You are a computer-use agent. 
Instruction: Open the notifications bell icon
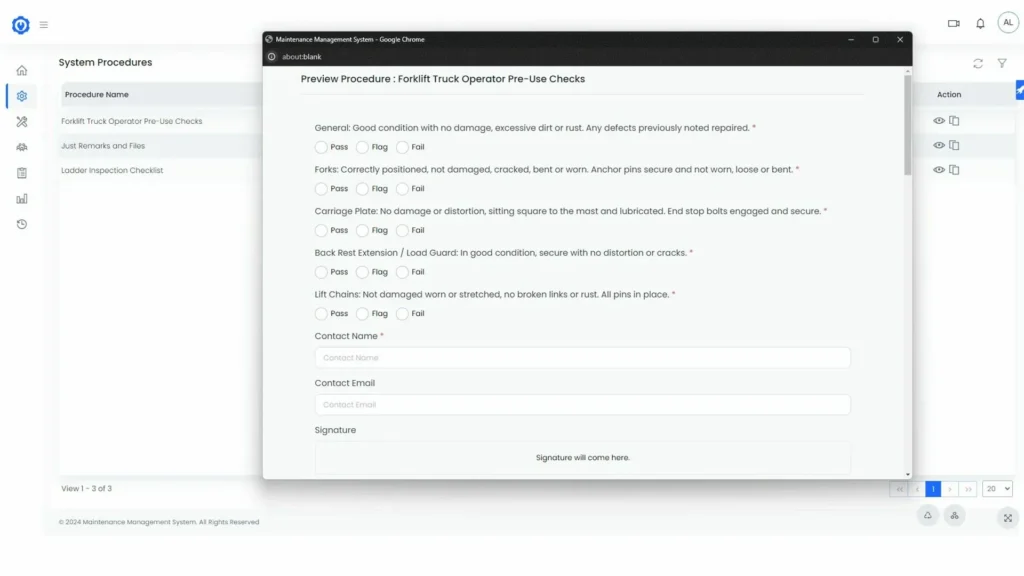(x=980, y=24)
